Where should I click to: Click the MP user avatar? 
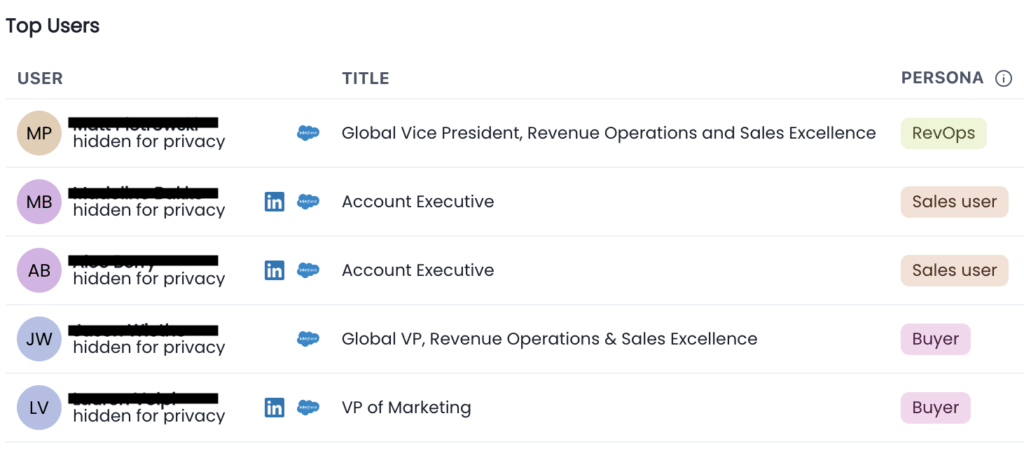click(40, 133)
